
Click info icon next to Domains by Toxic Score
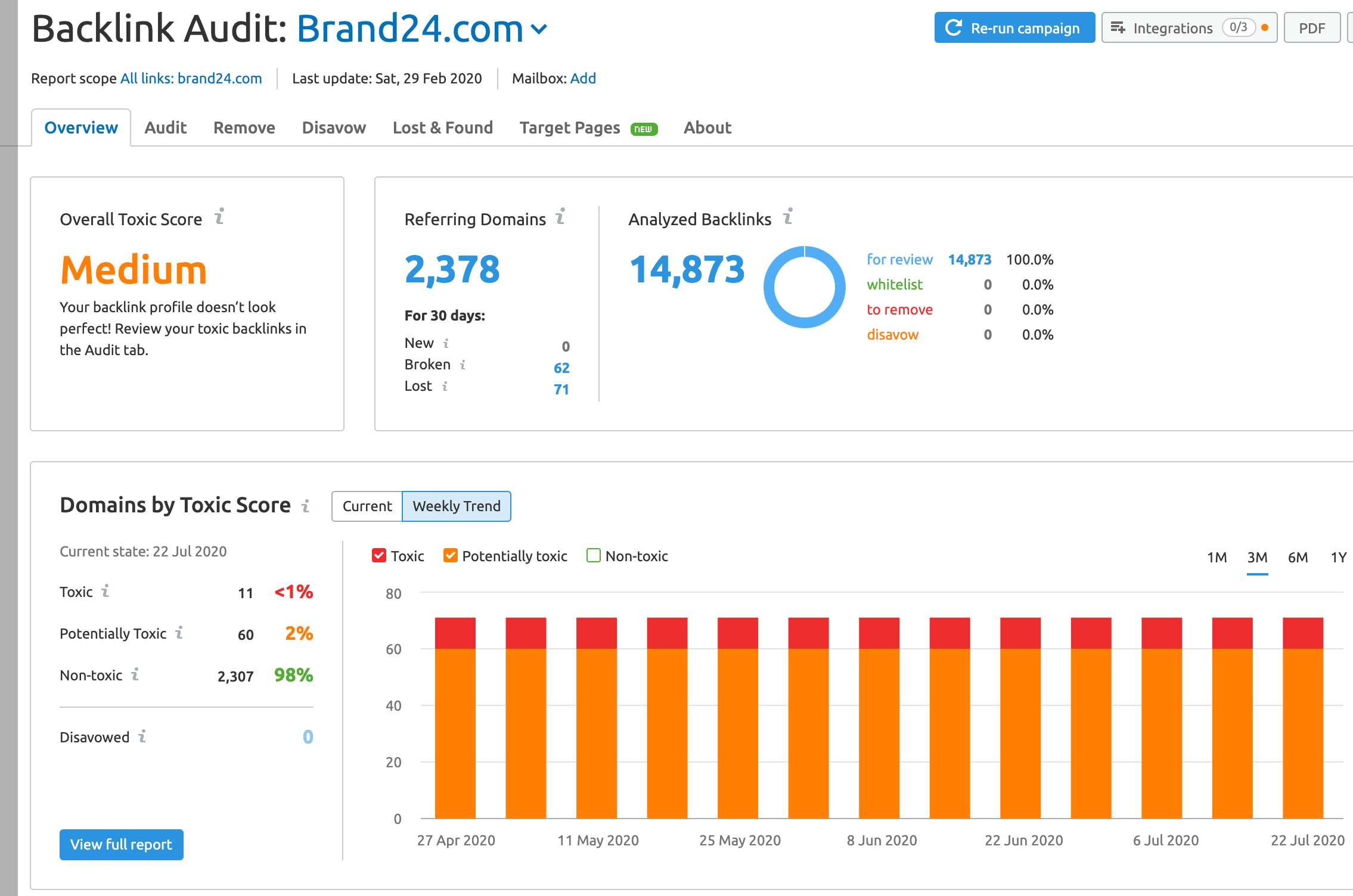(306, 506)
